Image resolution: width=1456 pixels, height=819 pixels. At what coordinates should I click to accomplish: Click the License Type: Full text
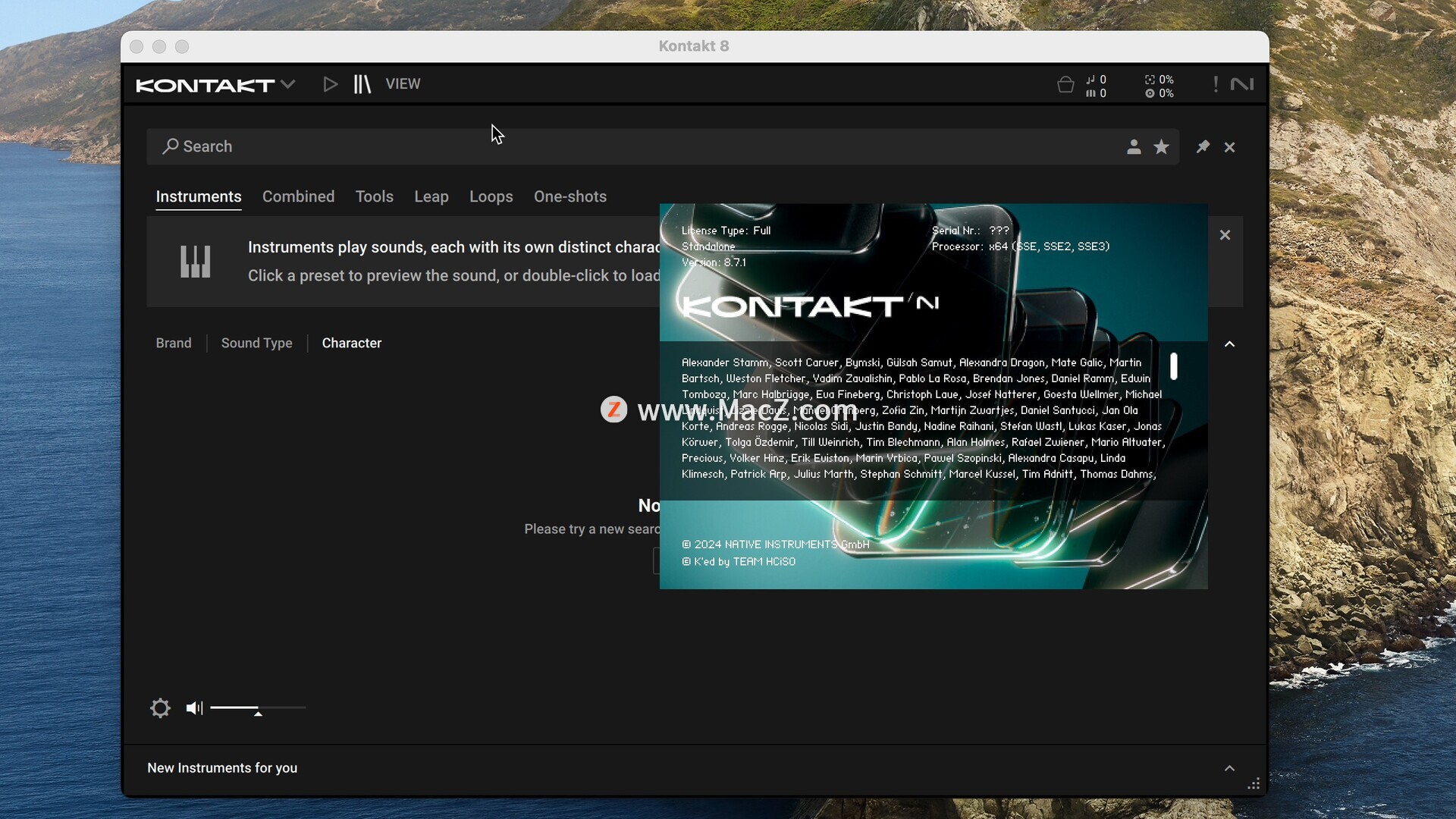pos(726,231)
